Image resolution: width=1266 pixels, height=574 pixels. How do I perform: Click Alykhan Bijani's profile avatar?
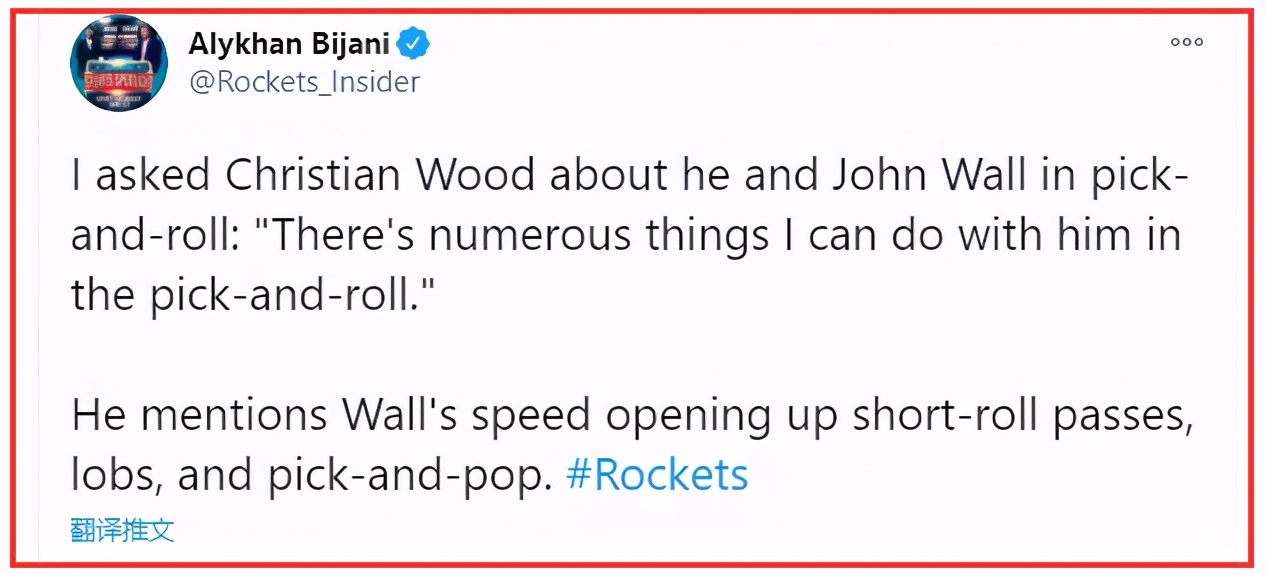pos(118,62)
